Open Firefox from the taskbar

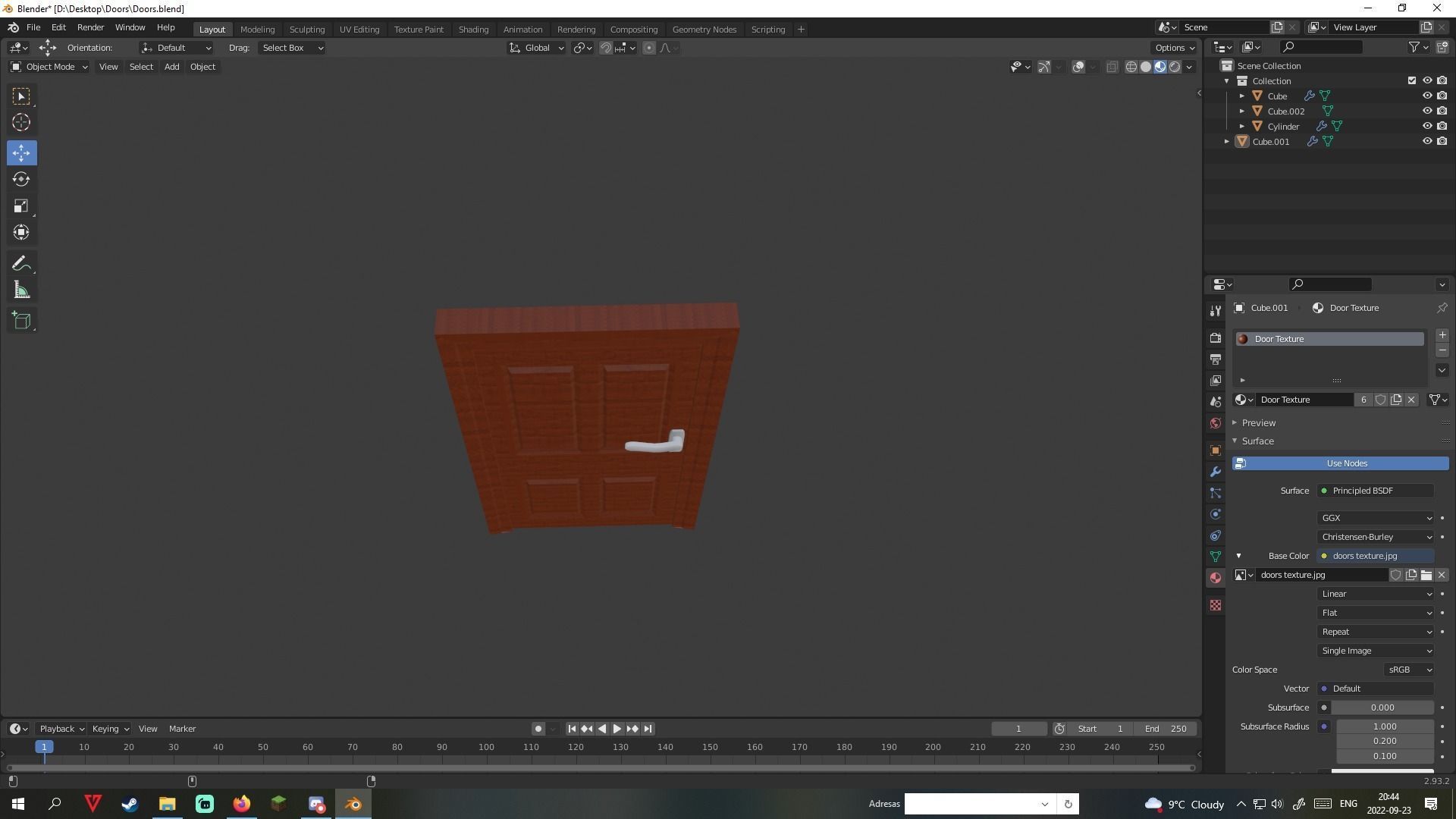point(241,804)
